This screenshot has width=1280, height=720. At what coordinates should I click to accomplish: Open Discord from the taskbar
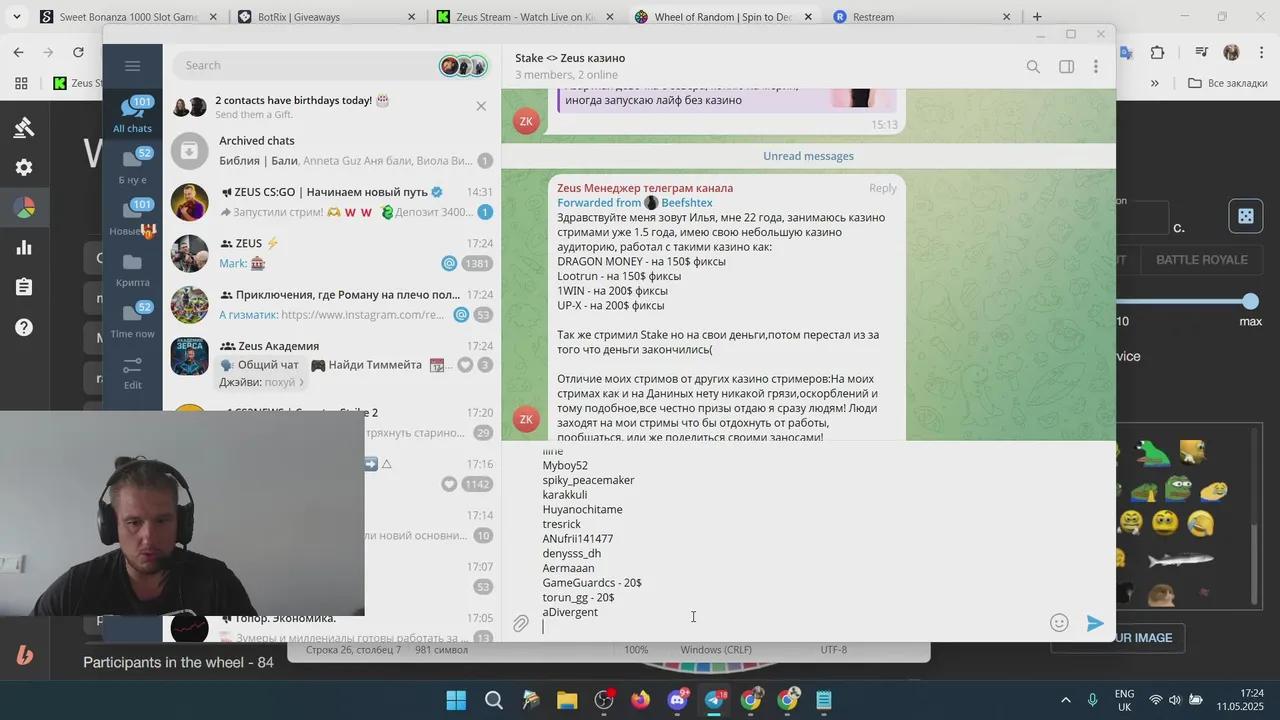678,700
